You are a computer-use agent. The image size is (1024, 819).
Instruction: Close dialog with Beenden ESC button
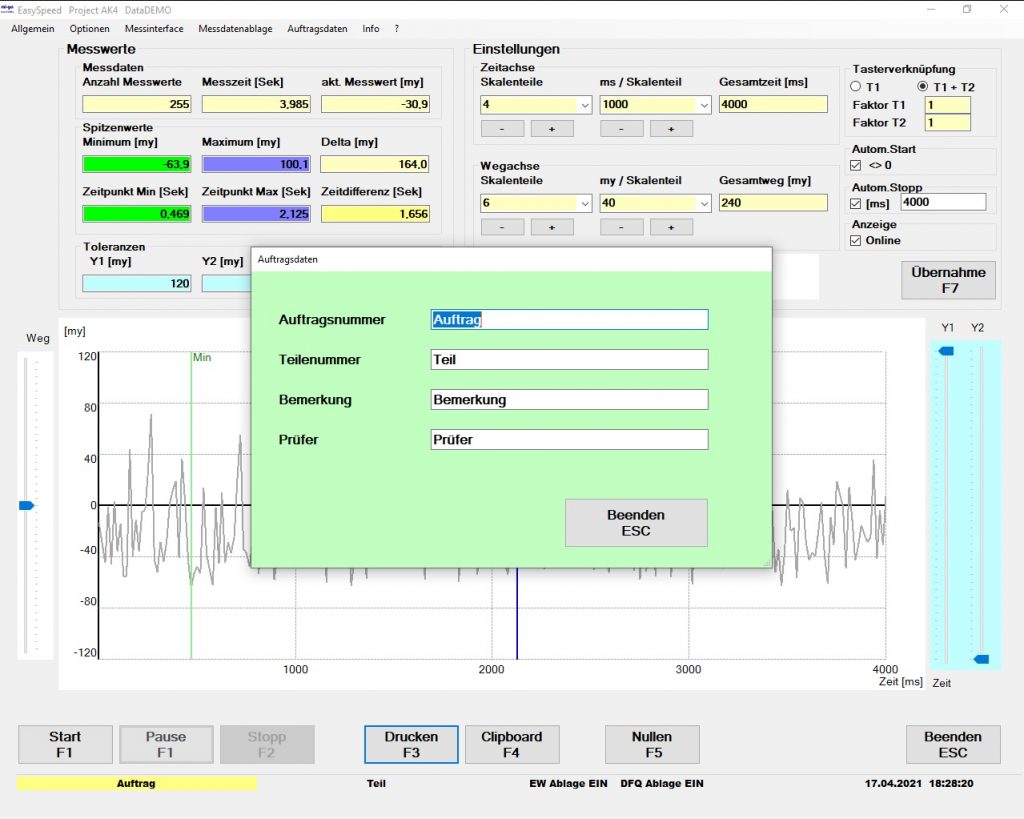point(636,523)
